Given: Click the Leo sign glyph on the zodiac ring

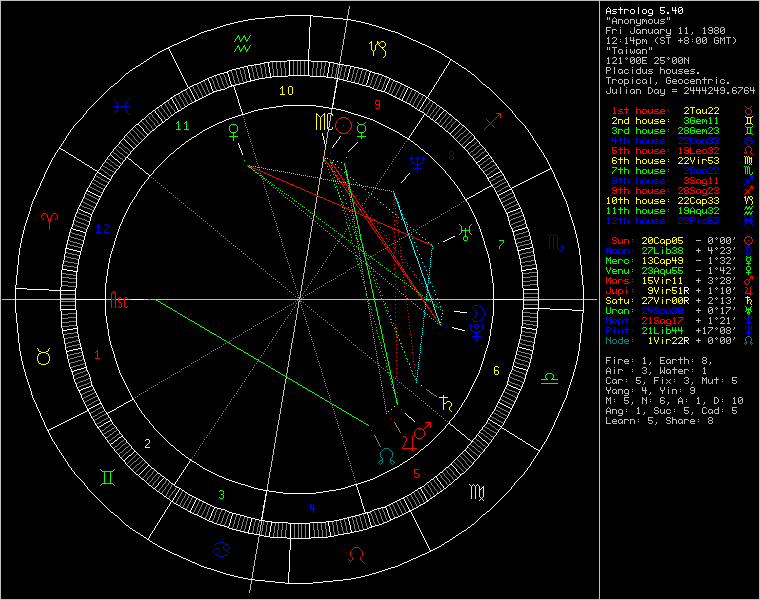Looking at the screenshot, I should 356,555.
